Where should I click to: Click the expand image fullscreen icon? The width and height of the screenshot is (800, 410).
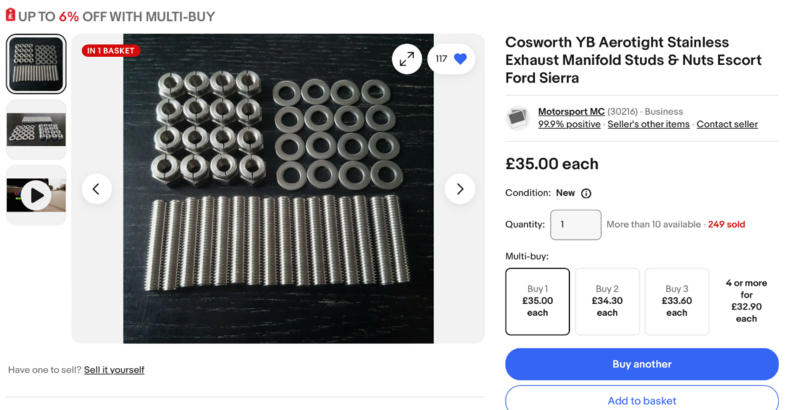pyautogui.click(x=407, y=59)
